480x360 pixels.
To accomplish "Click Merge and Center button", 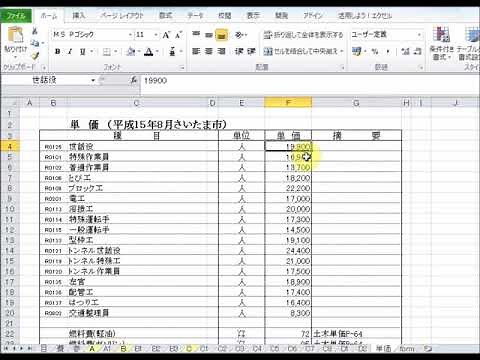I will [x=301, y=51].
